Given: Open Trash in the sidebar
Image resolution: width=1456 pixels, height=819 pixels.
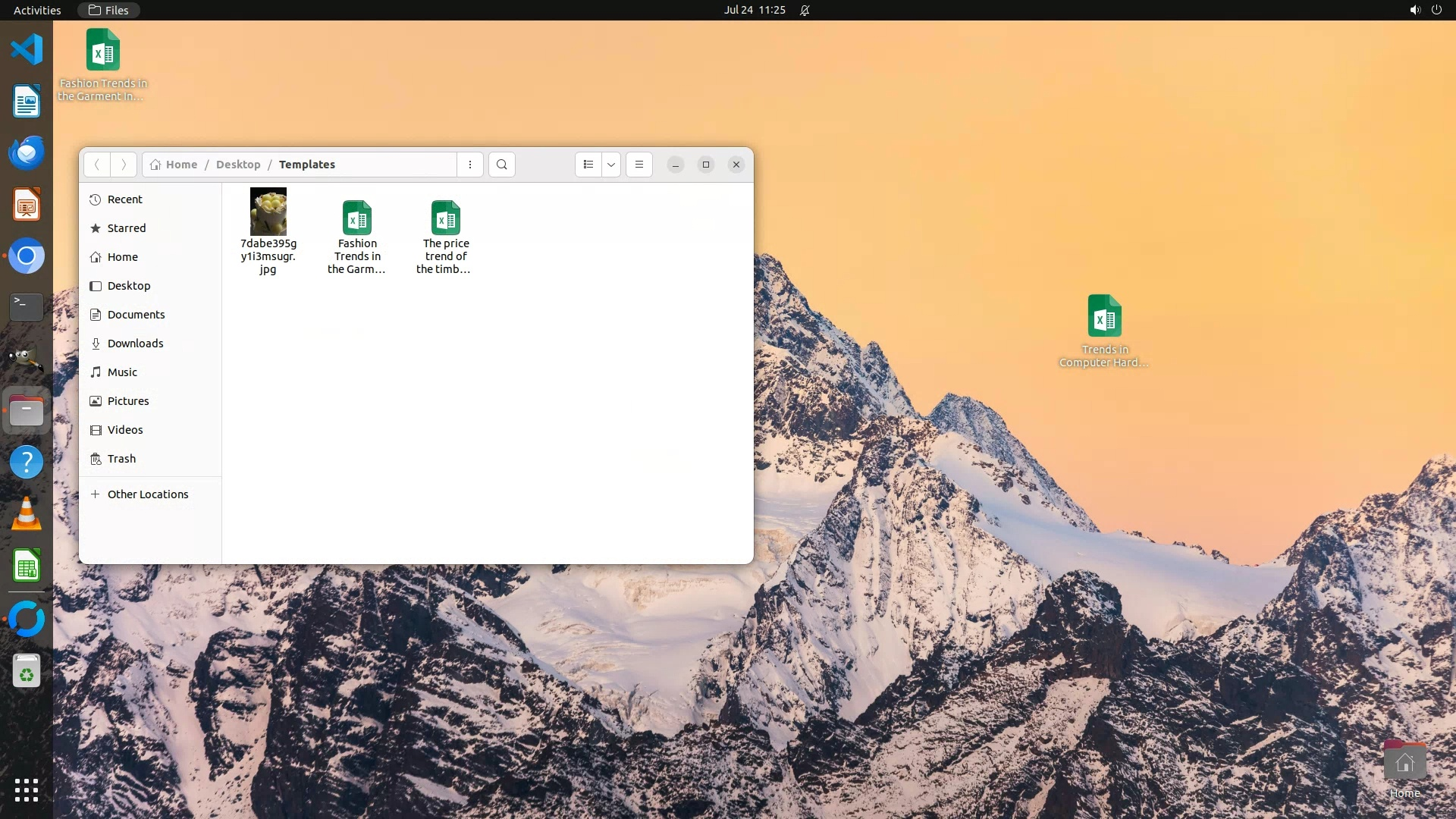Looking at the screenshot, I should pos(121,459).
